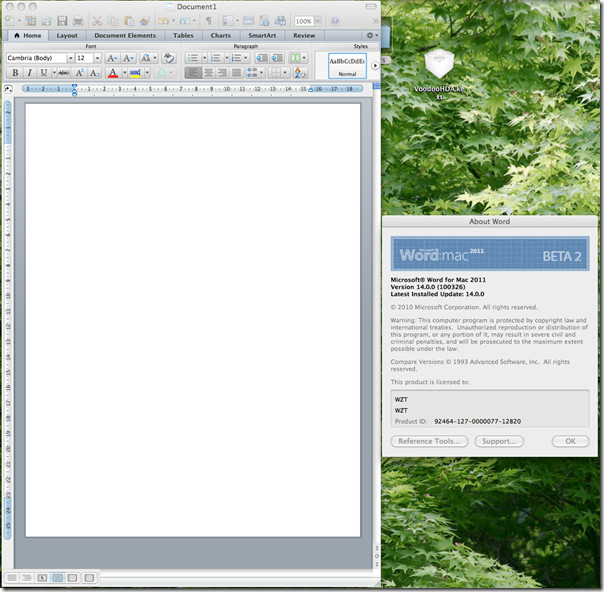The image size is (604, 592).
Task: Switch to the Layout tab
Action: coord(67,35)
